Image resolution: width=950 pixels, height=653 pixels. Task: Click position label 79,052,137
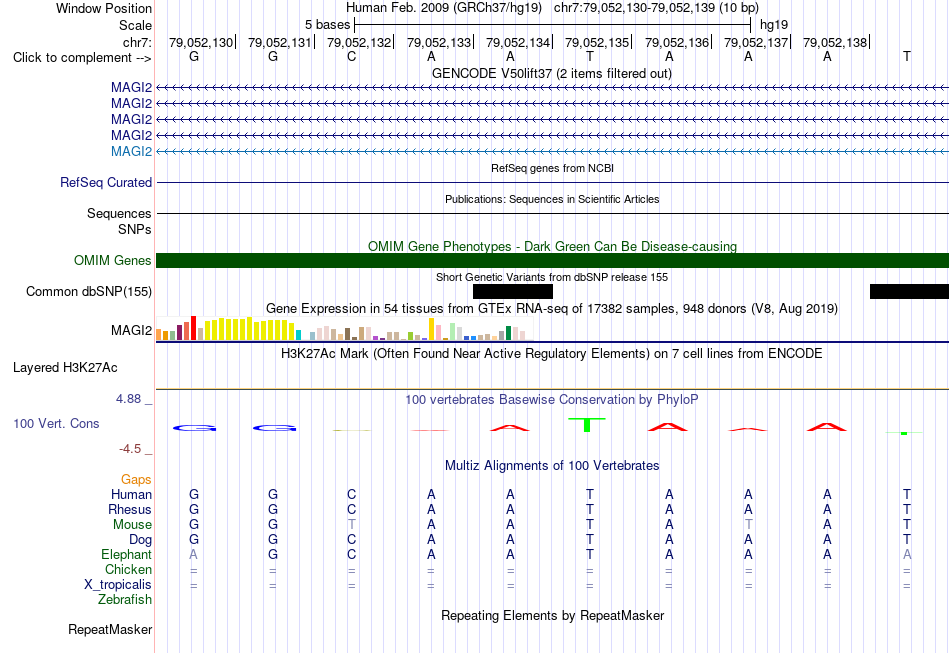756,42
